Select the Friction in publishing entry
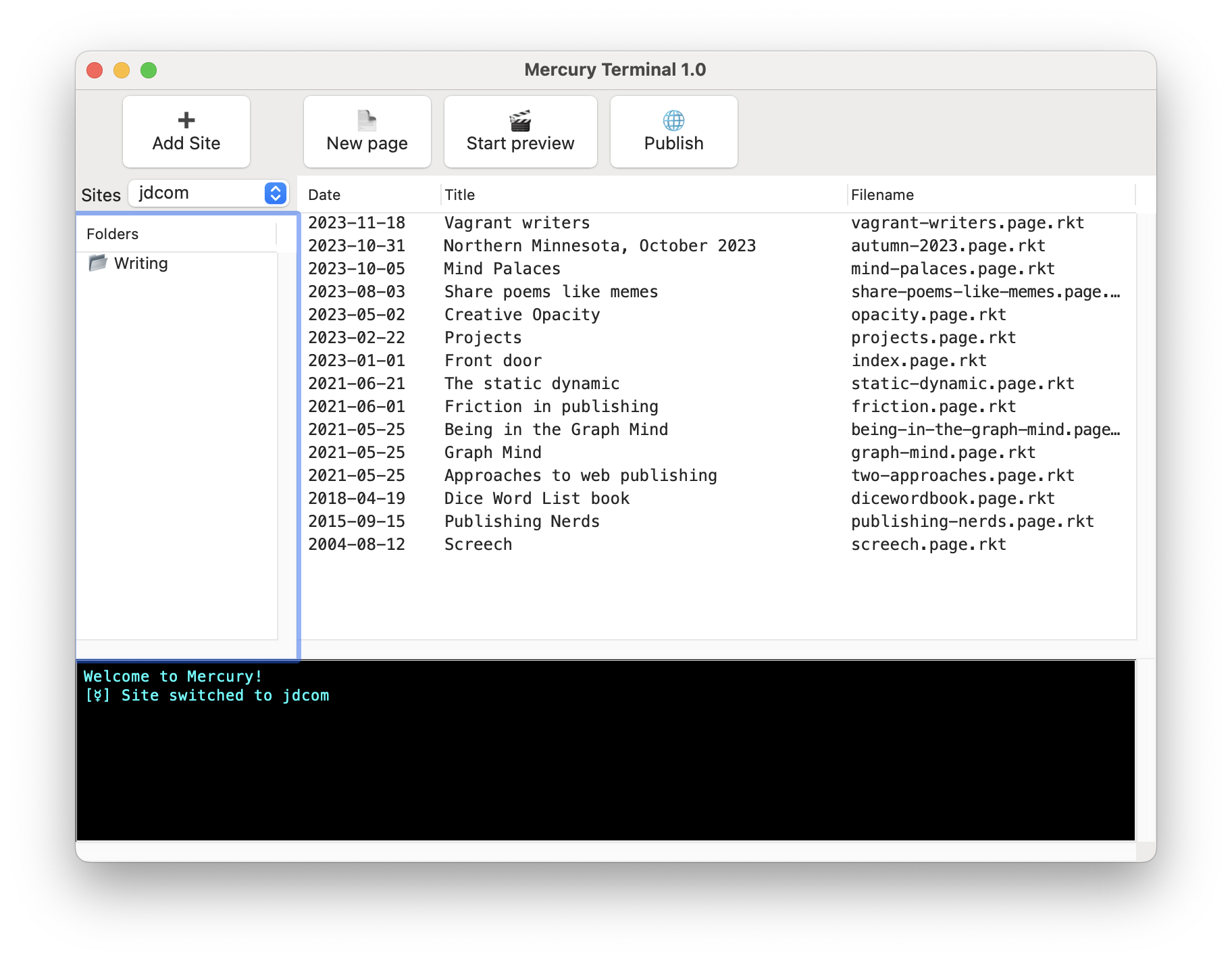Image resolution: width=1232 pixels, height=962 pixels. [x=550, y=407]
